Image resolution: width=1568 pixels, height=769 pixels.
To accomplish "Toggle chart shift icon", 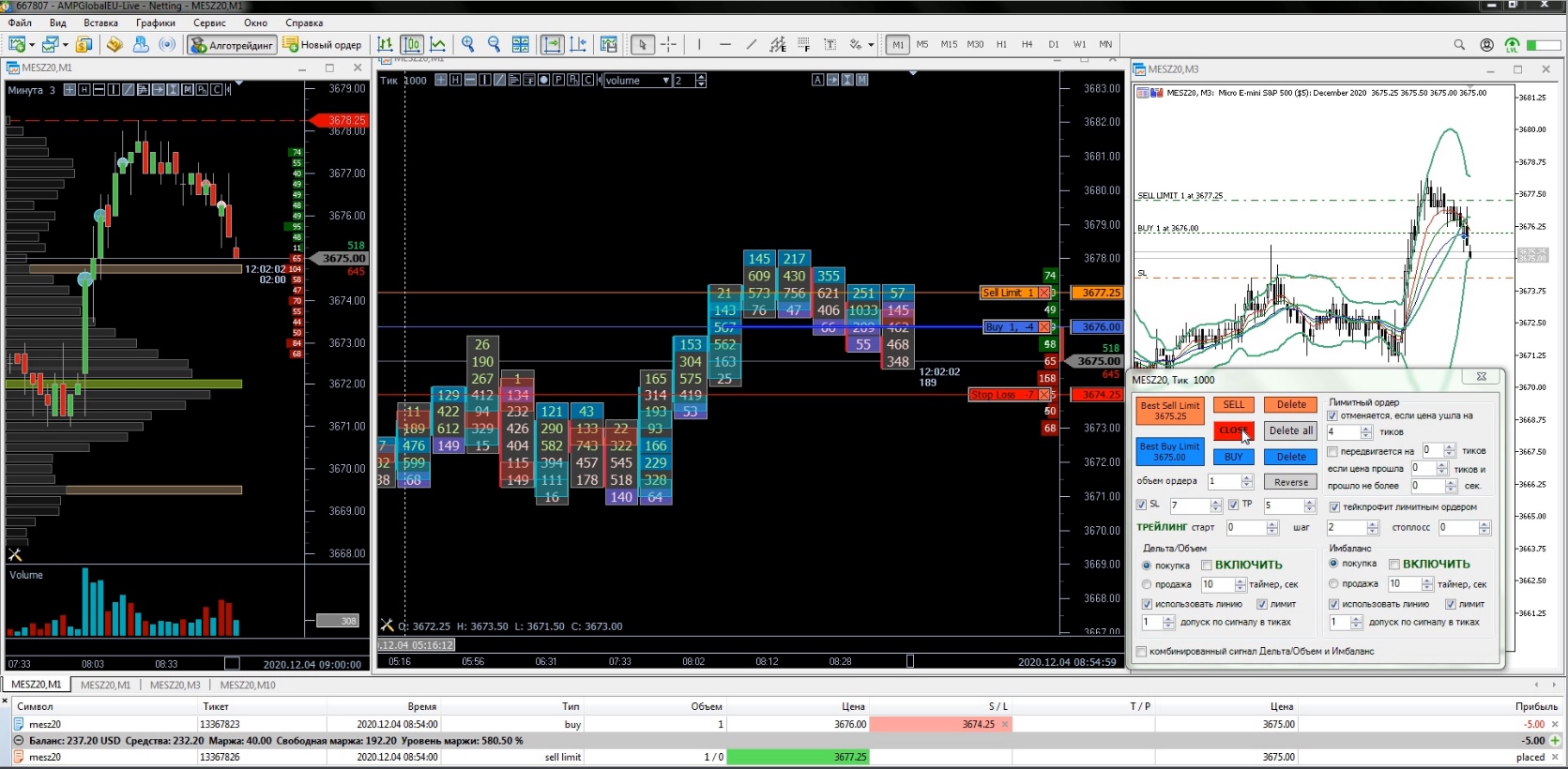I will point(578,44).
